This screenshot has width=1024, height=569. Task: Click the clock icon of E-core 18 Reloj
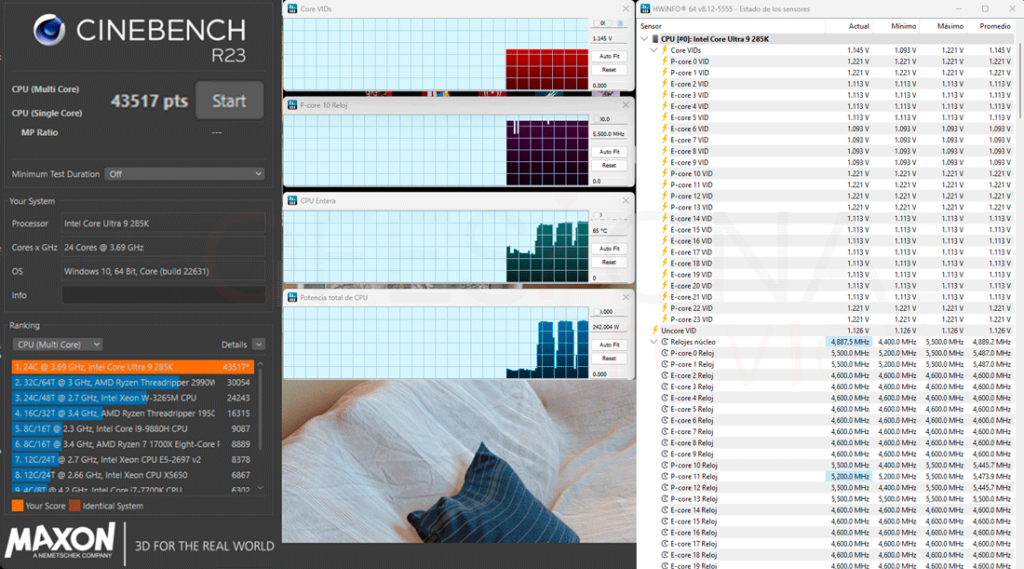pyautogui.click(x=665, y=555)
